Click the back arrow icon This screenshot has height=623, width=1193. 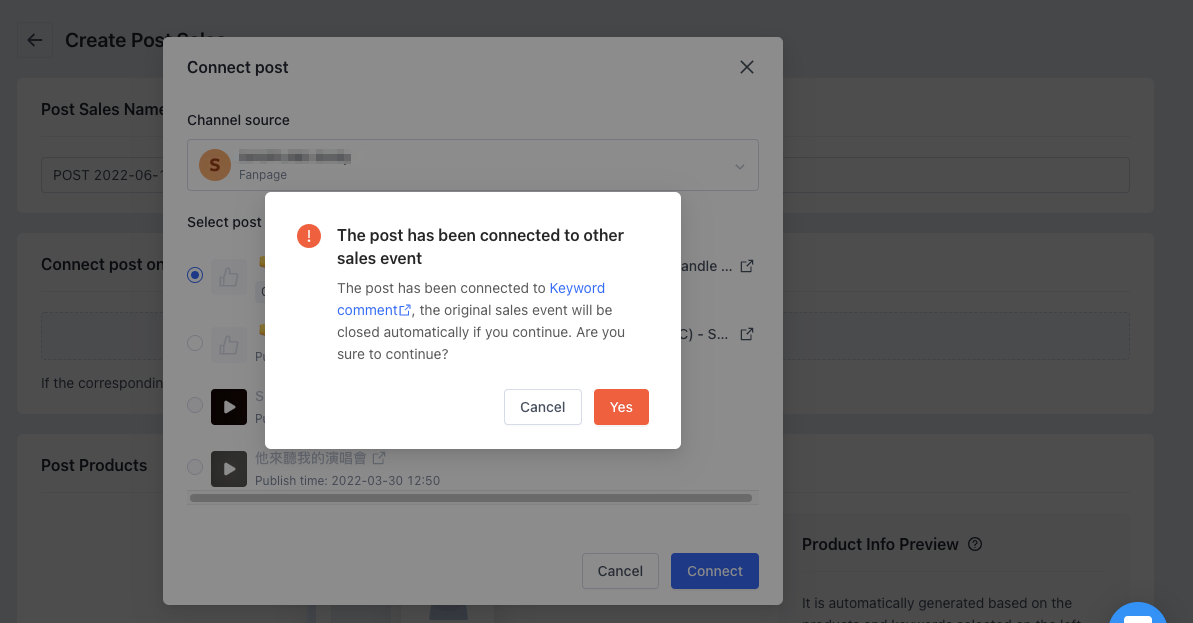click(35, 41)
